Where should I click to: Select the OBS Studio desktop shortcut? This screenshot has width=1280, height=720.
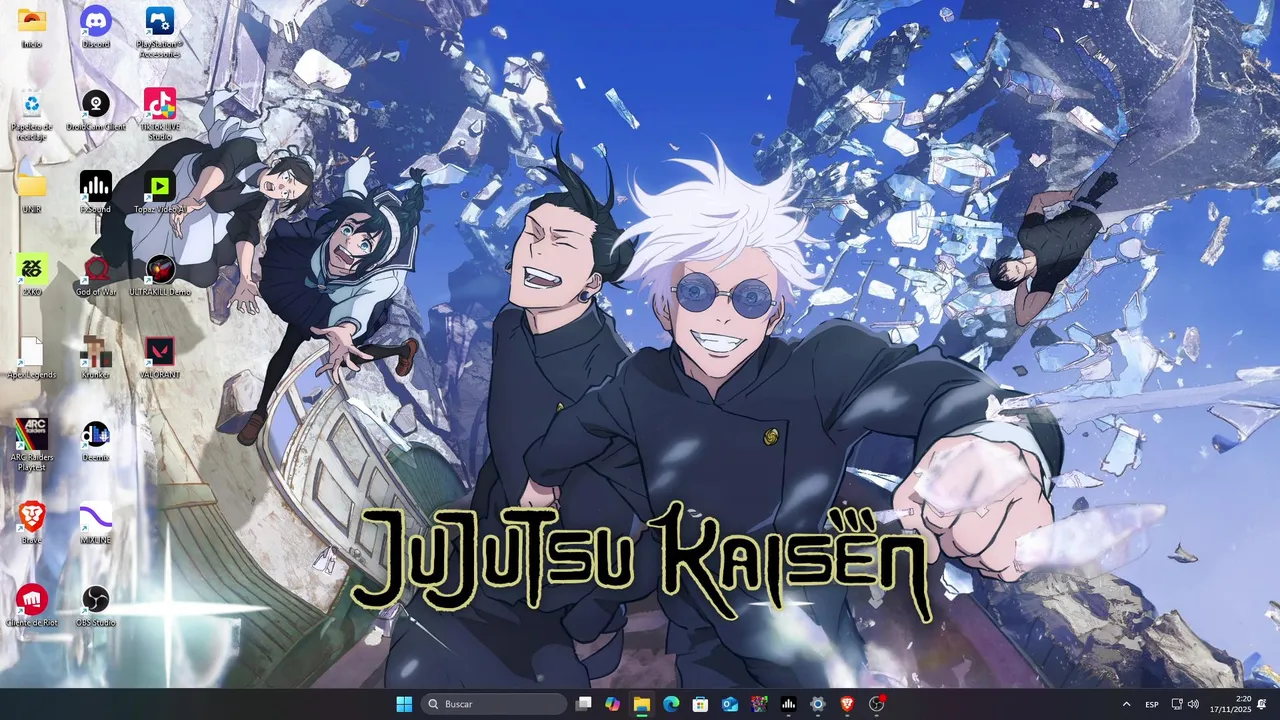[x=96, y=606]
